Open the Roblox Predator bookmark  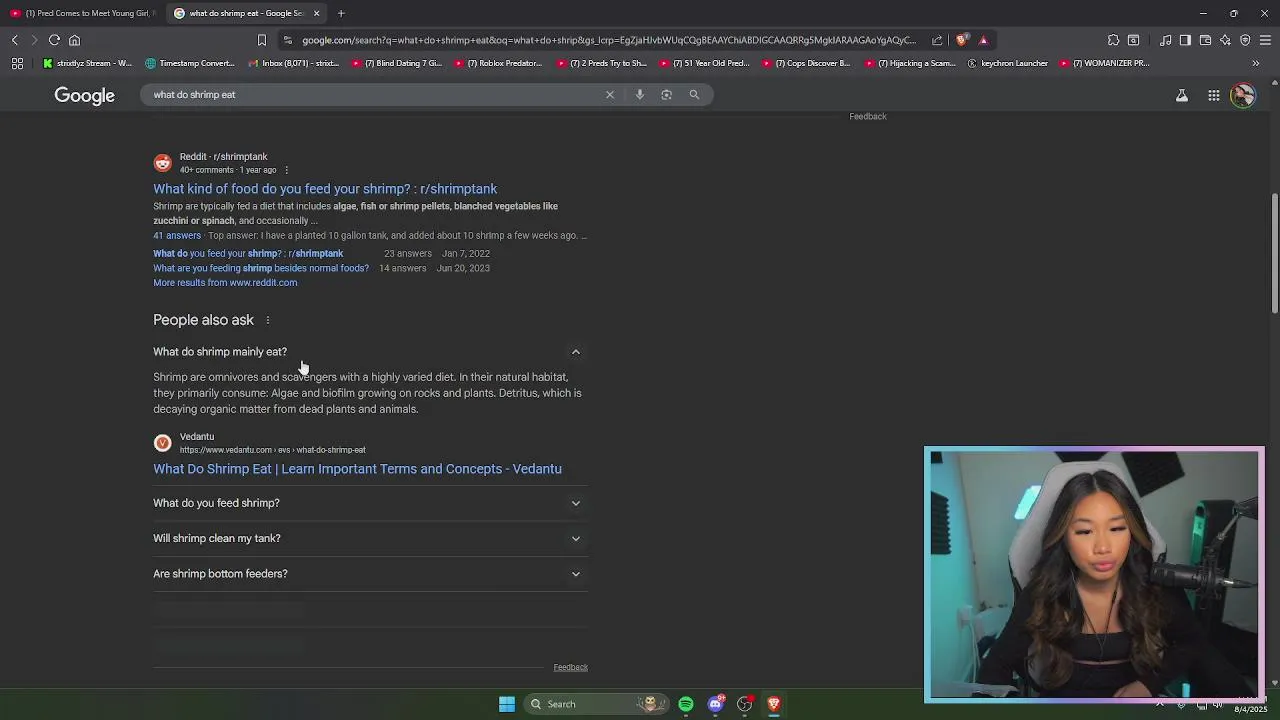coord(498,63)
